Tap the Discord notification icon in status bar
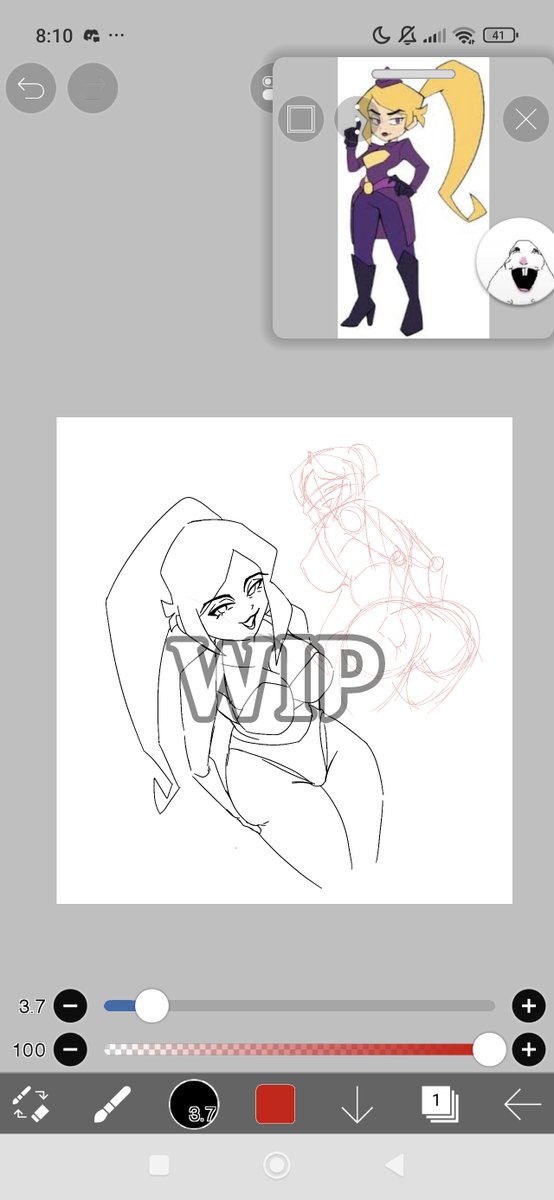554x1200 pixels. [93, 36]
